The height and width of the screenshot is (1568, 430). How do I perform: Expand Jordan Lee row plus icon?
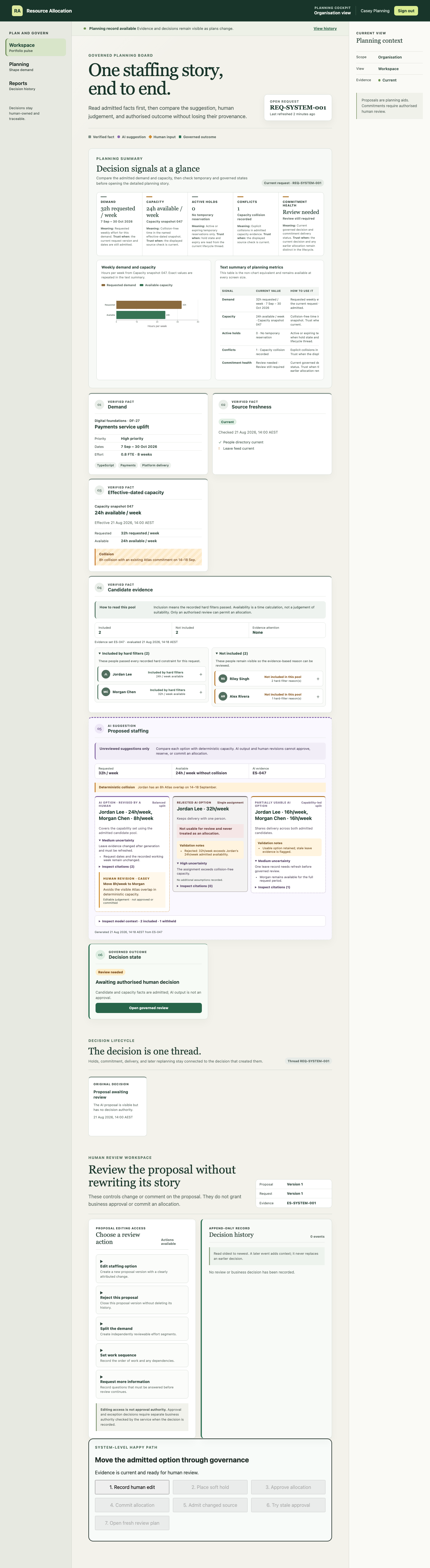(x=201, y=674)
